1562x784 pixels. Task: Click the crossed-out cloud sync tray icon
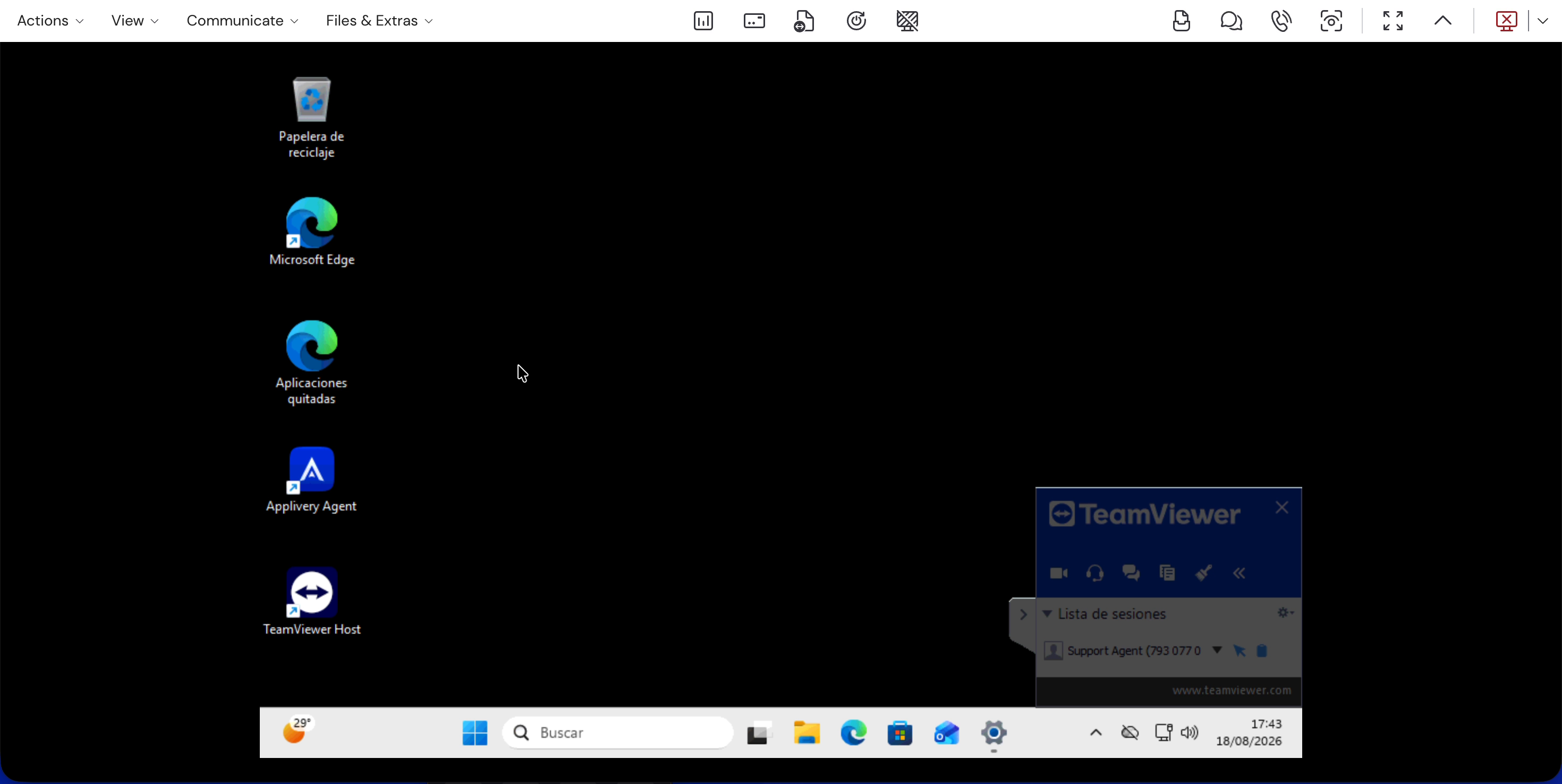(1130, 732)
